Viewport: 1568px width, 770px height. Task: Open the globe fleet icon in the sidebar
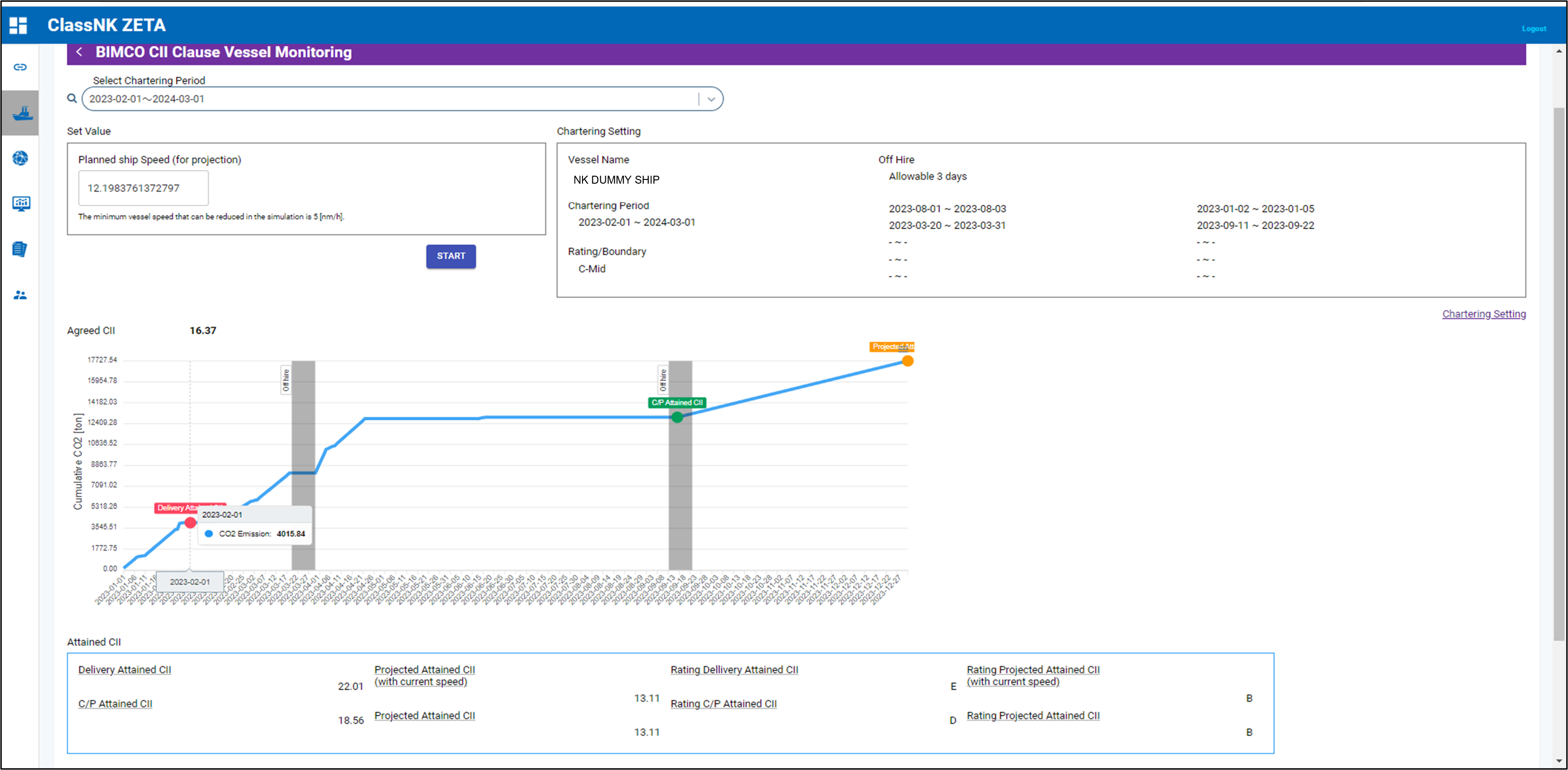pos(20,158)
